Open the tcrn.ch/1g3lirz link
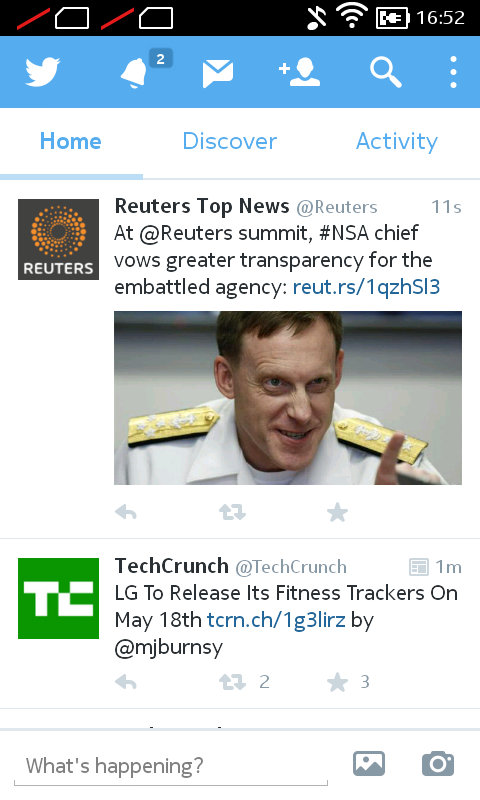The height and width of the screenshot is (800, 480). tap(276, 620)
